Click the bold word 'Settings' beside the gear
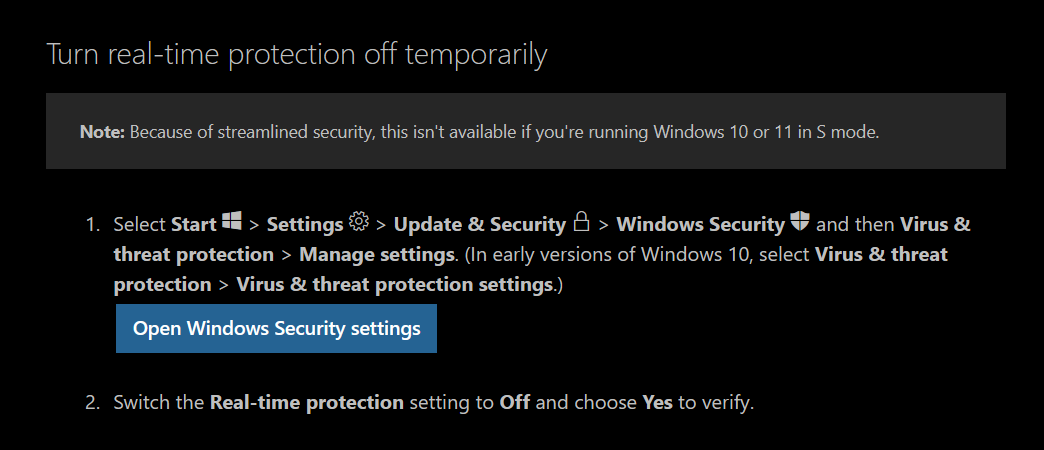 click(x=304, y=224)
